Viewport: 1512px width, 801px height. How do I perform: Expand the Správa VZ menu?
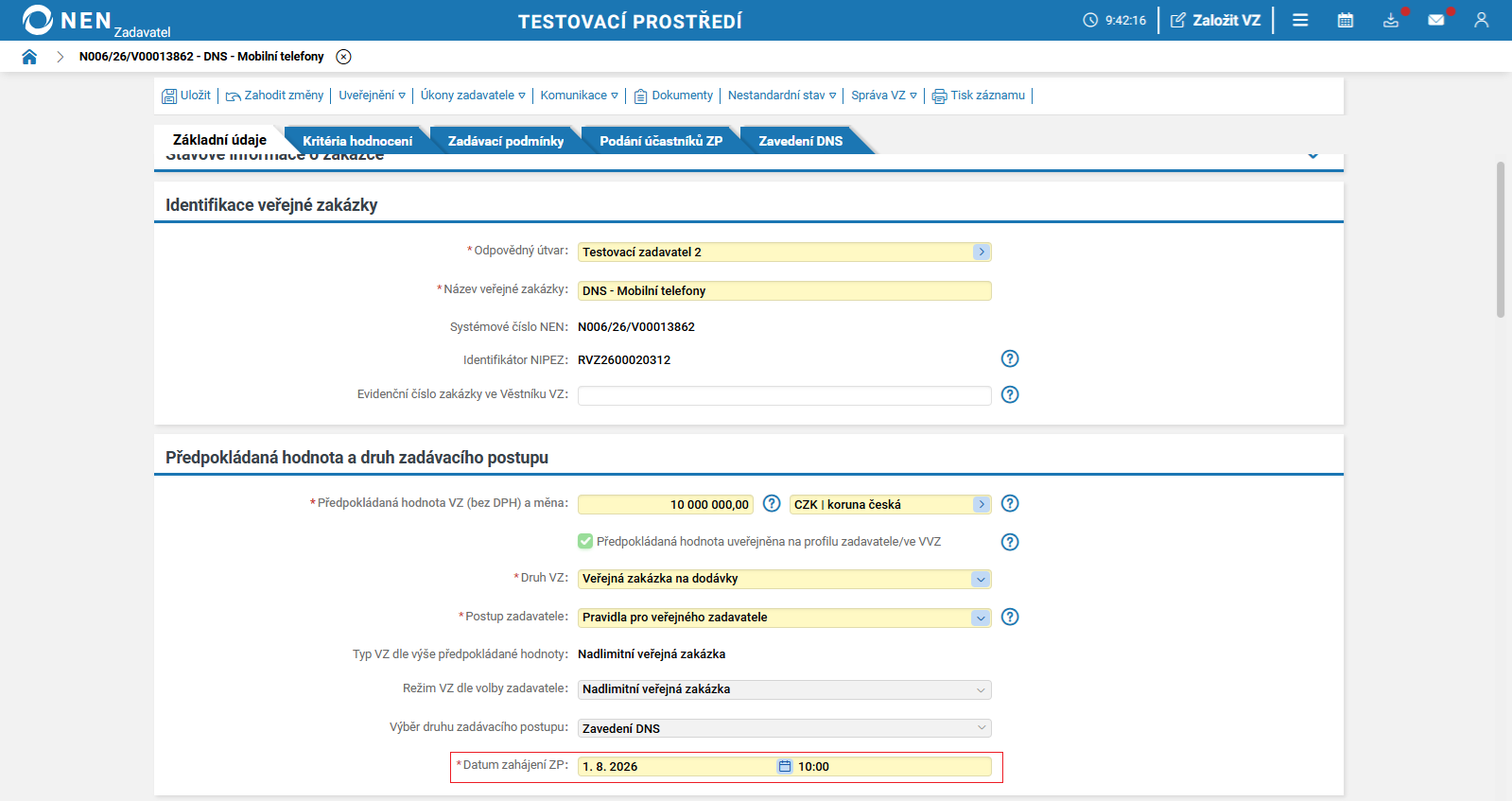coord(884,96)
